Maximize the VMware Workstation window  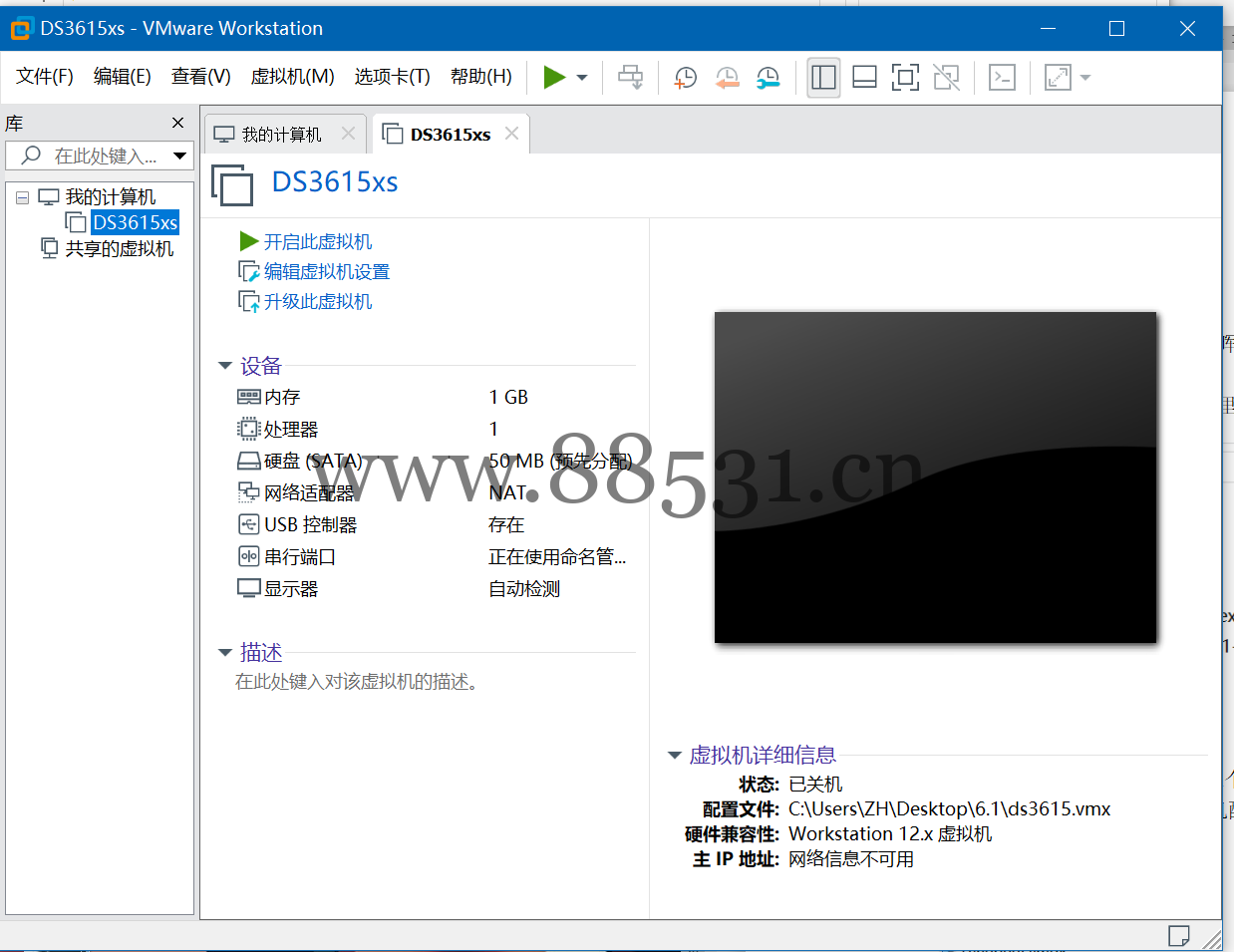(x=1116, y=28)
